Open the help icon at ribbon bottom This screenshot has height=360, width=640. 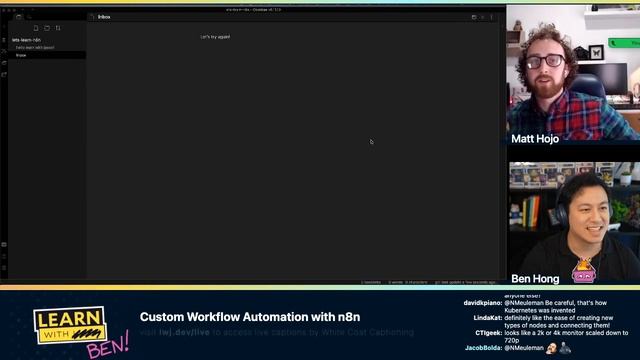tap(4, 256)
